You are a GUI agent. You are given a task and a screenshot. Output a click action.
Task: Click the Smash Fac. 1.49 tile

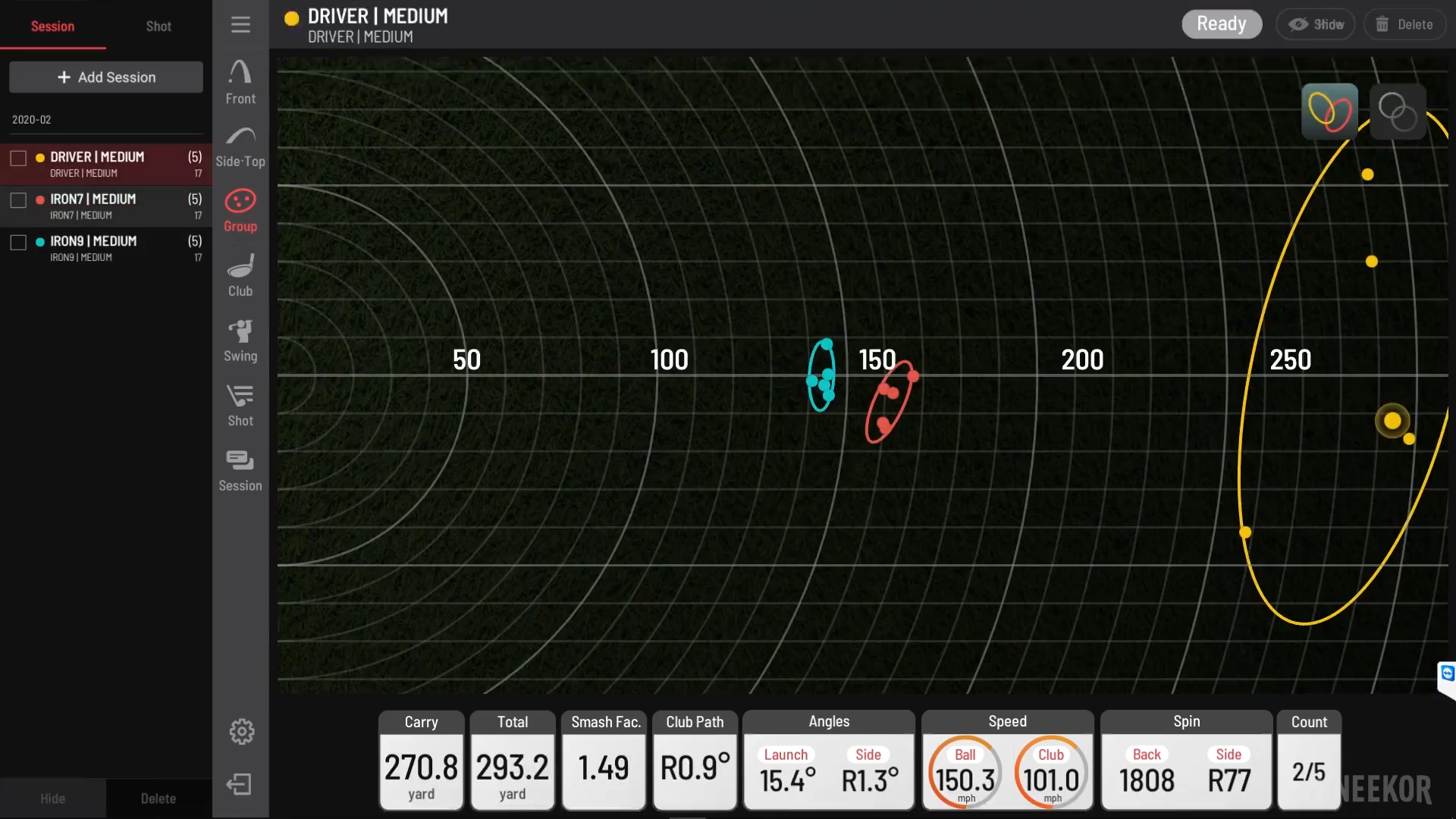604,761
